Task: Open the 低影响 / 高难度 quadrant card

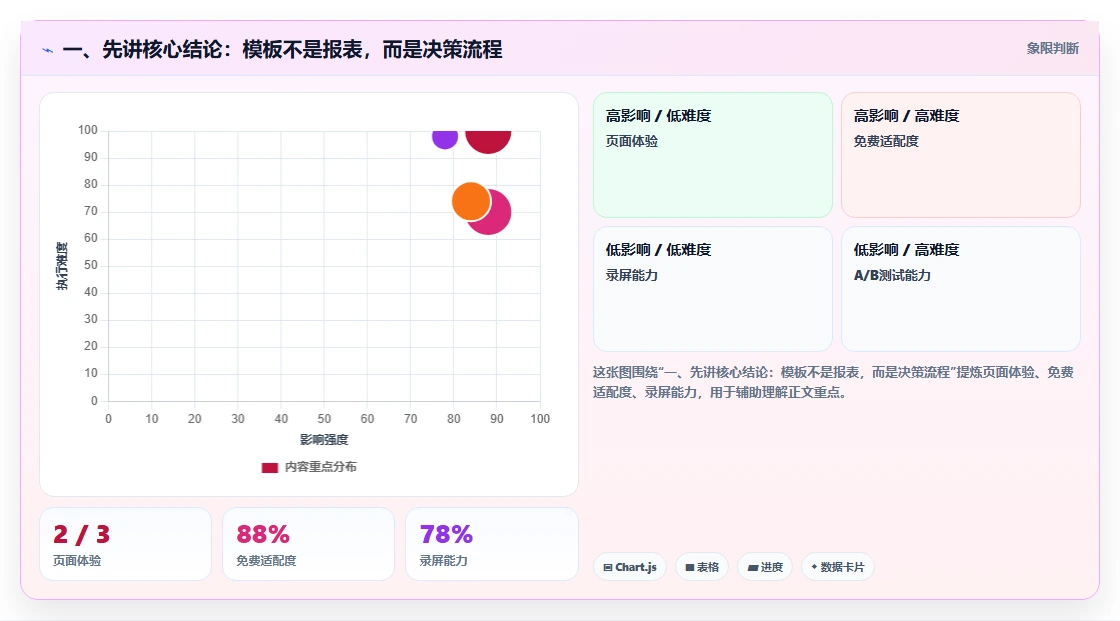Action: coord(961,289)
